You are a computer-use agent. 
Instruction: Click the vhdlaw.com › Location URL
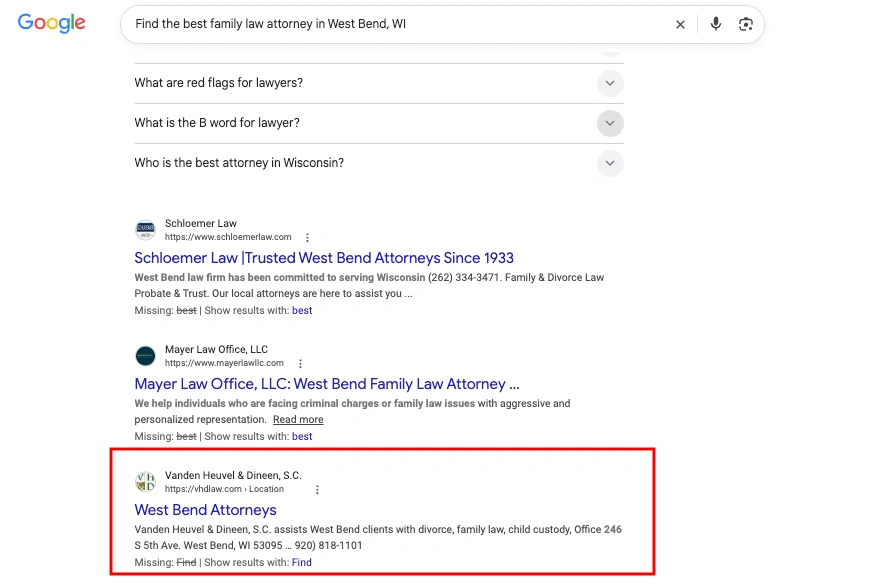[x=224, y=489]
